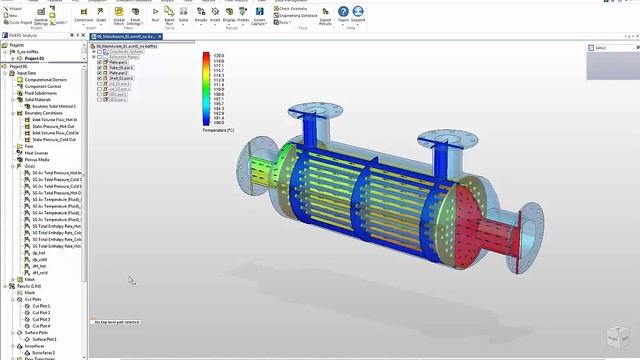This screenshot has width=640, height=360.
Task: Open the Tools dropdown in ribbon
Action: [282, 22]
